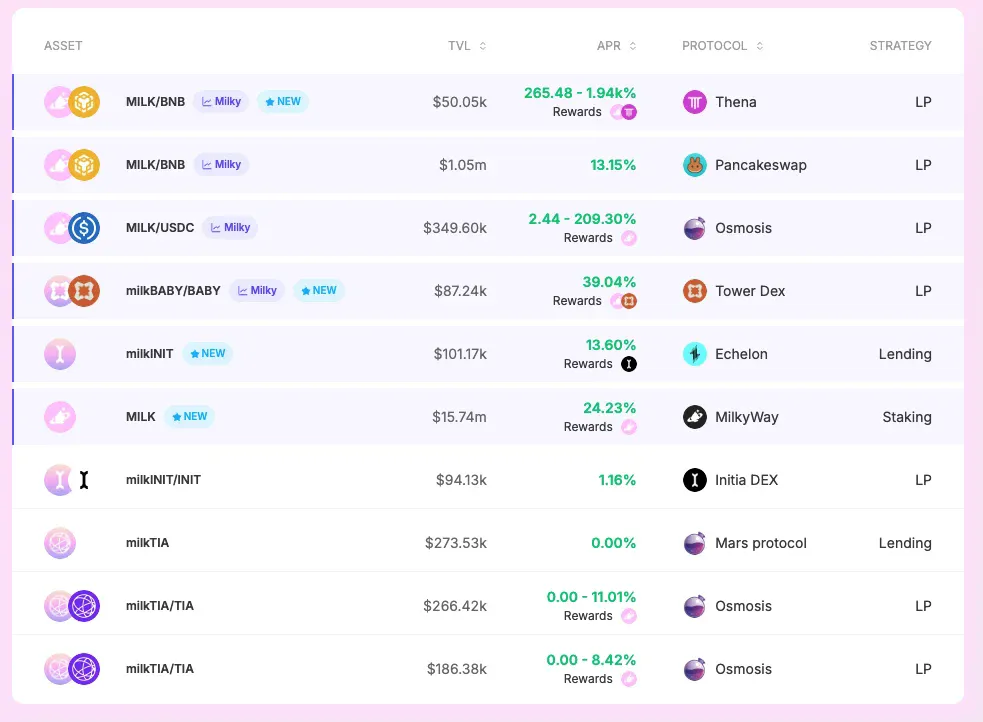Click the MILK token icon in Staking row

pyautogui.click(x=60, y=417)
